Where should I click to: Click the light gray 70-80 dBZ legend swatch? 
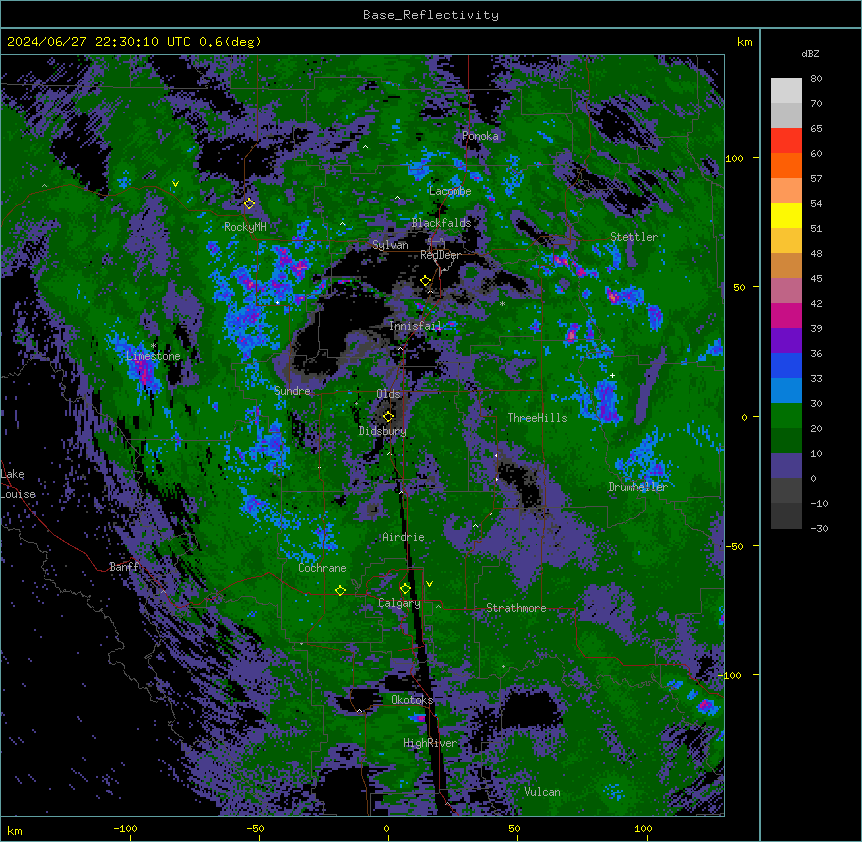[x=786, y=91]
